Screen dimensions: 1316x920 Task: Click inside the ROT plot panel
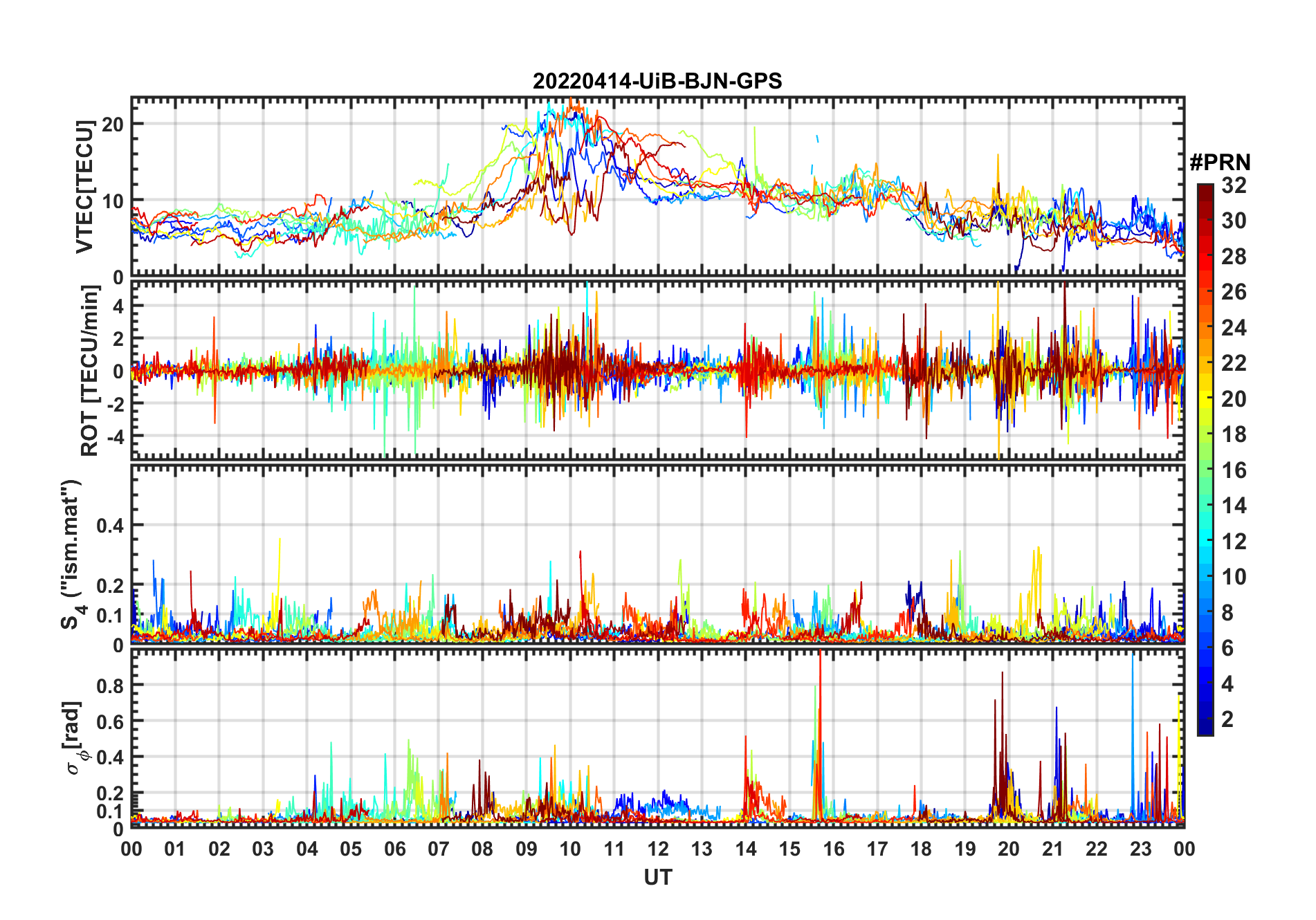tap(657, 371)
